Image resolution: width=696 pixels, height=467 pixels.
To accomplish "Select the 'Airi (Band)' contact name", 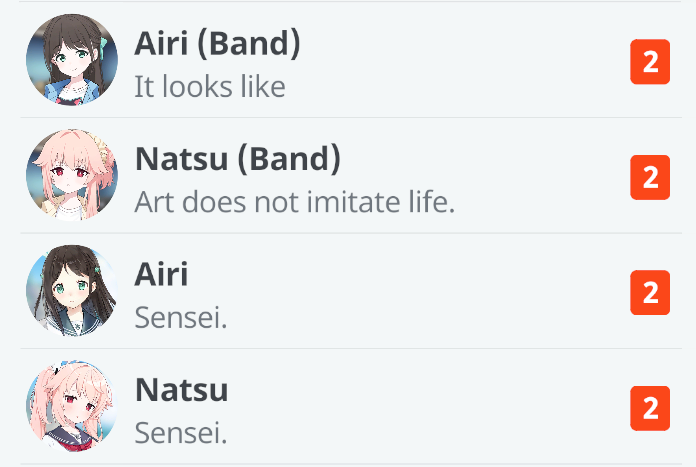I will click(x=217, y=43).
